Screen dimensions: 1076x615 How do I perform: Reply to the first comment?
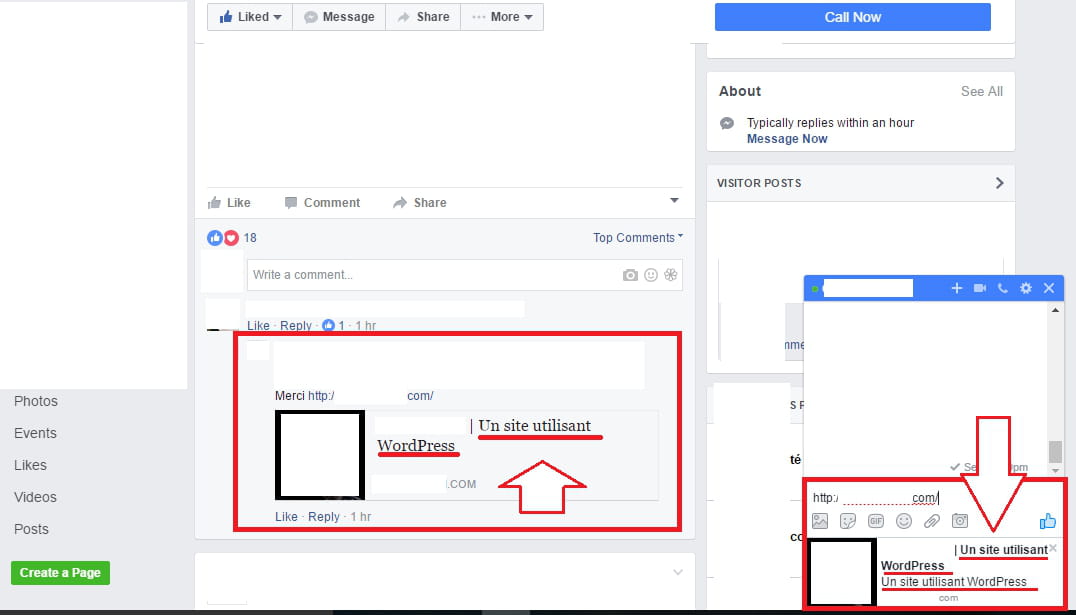click(x=296, y=325)
